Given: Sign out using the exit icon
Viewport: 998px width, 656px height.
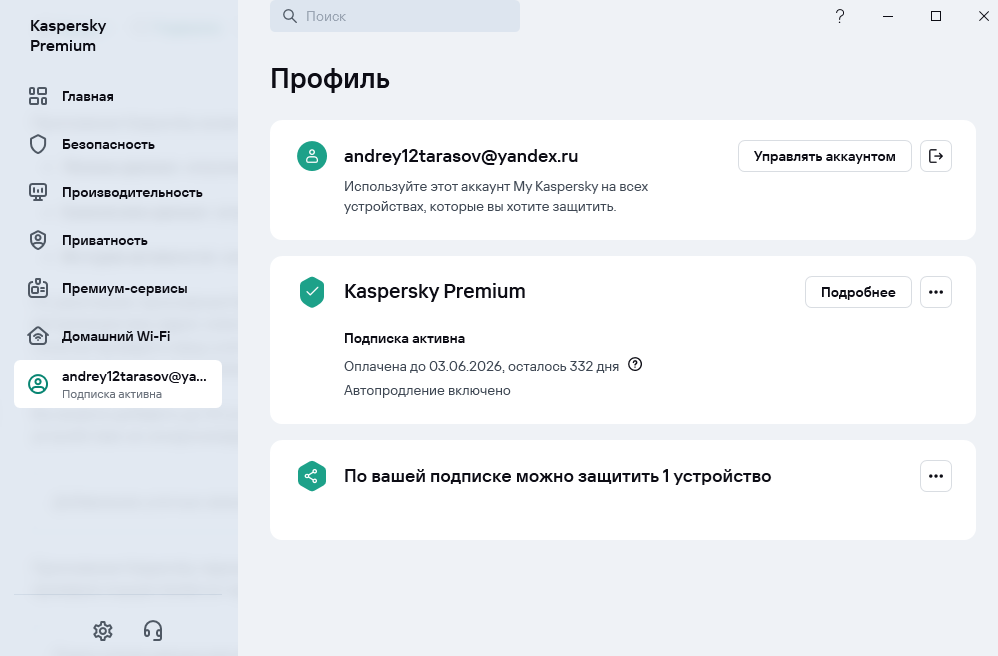Looking at the screenshot, I should point(936,157).
